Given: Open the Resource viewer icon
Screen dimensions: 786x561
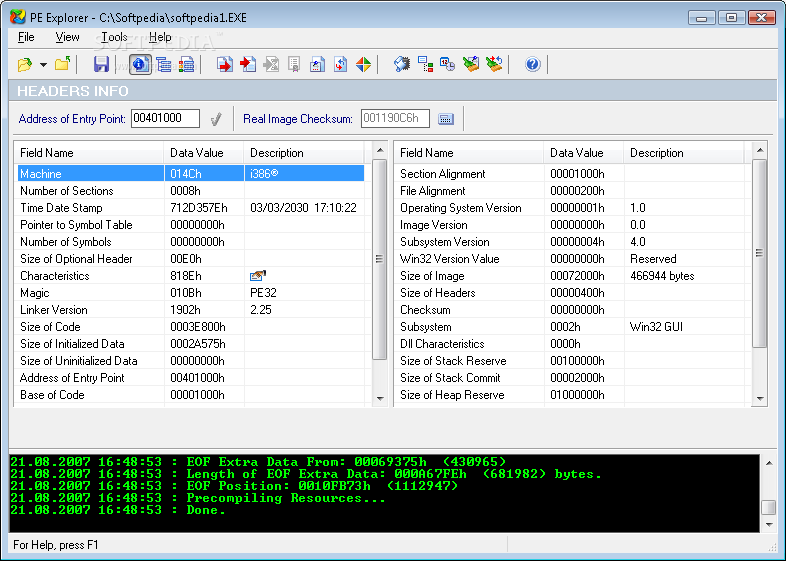Looking at the screenshot, I should click(317, 64).
